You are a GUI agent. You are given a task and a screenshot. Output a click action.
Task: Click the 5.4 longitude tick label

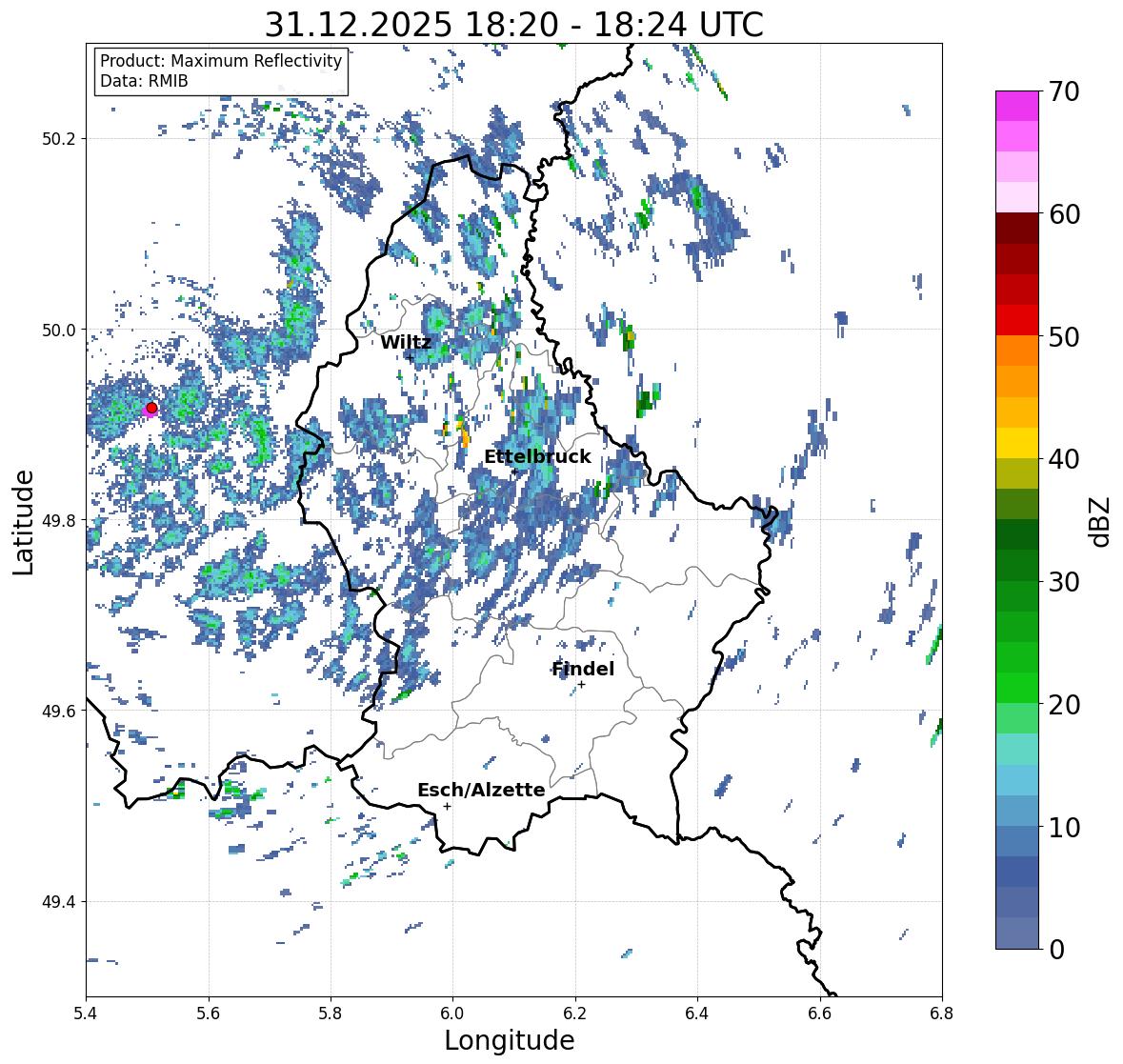coord(86,1014)
